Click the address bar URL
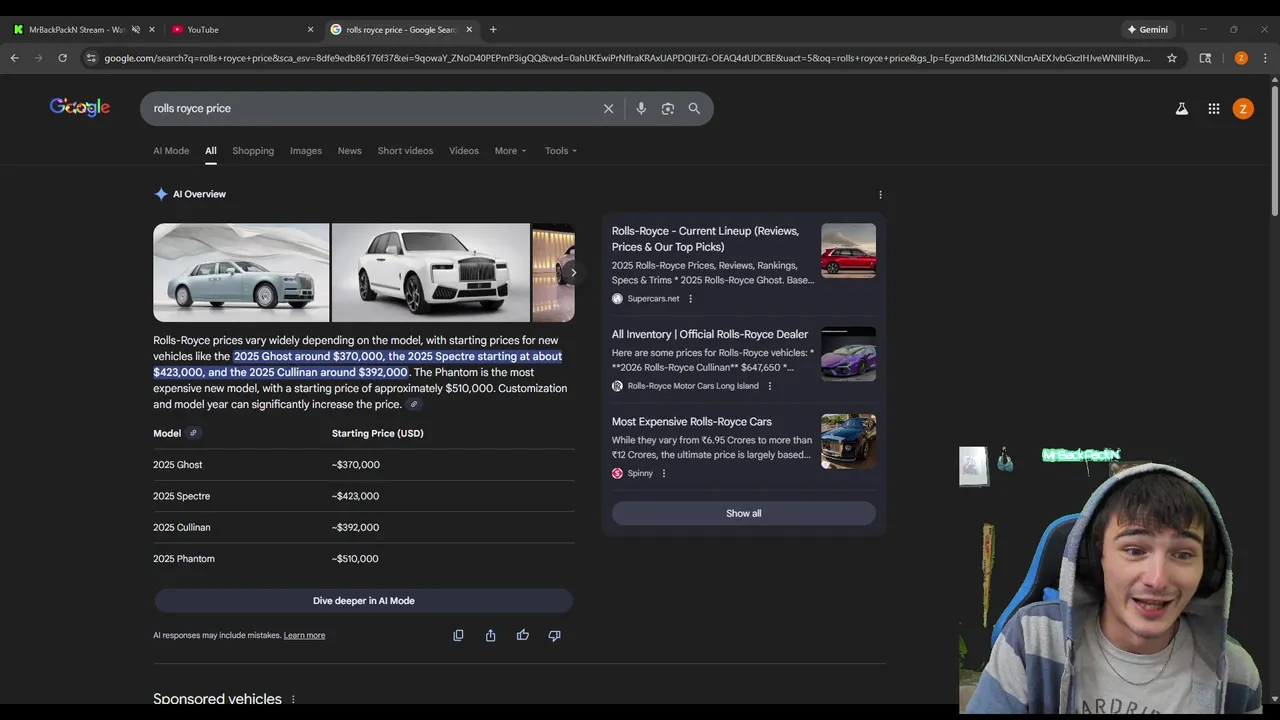Image resolution: width=1280 pixels, height=720 pixels. [x=627, y=58]
